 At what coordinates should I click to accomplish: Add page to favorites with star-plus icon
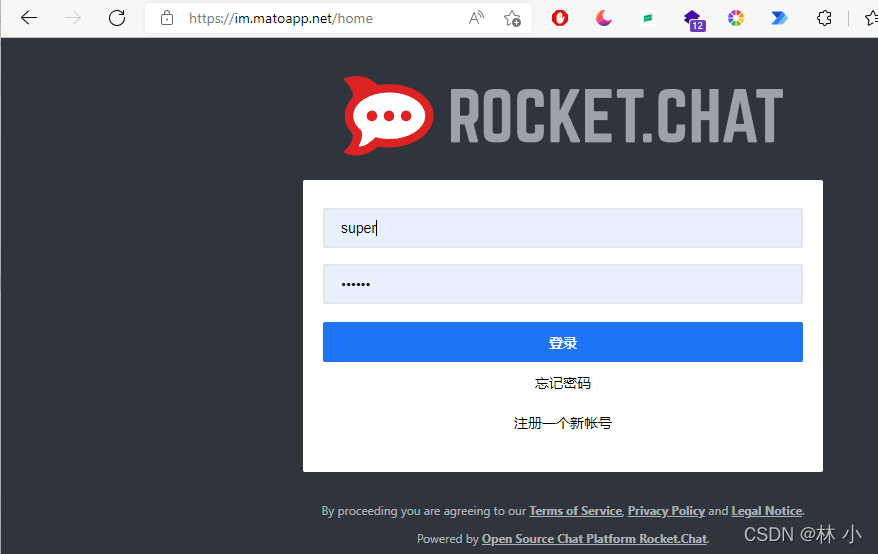tap(512, 18)
